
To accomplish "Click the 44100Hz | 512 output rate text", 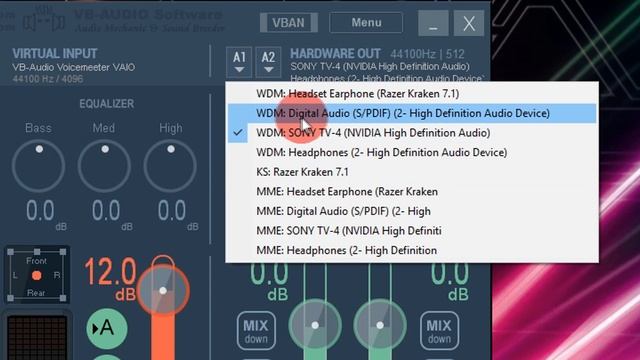I will (x=427, y=54).
